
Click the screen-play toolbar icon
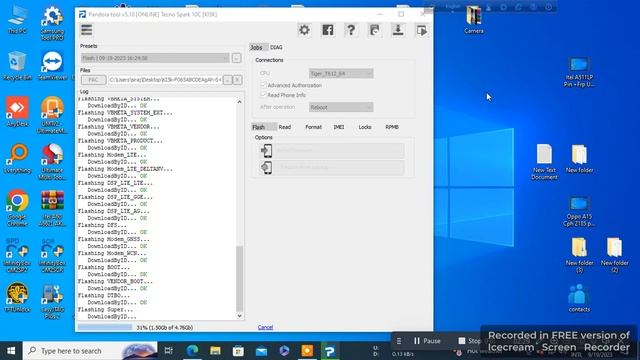(421, 30)
